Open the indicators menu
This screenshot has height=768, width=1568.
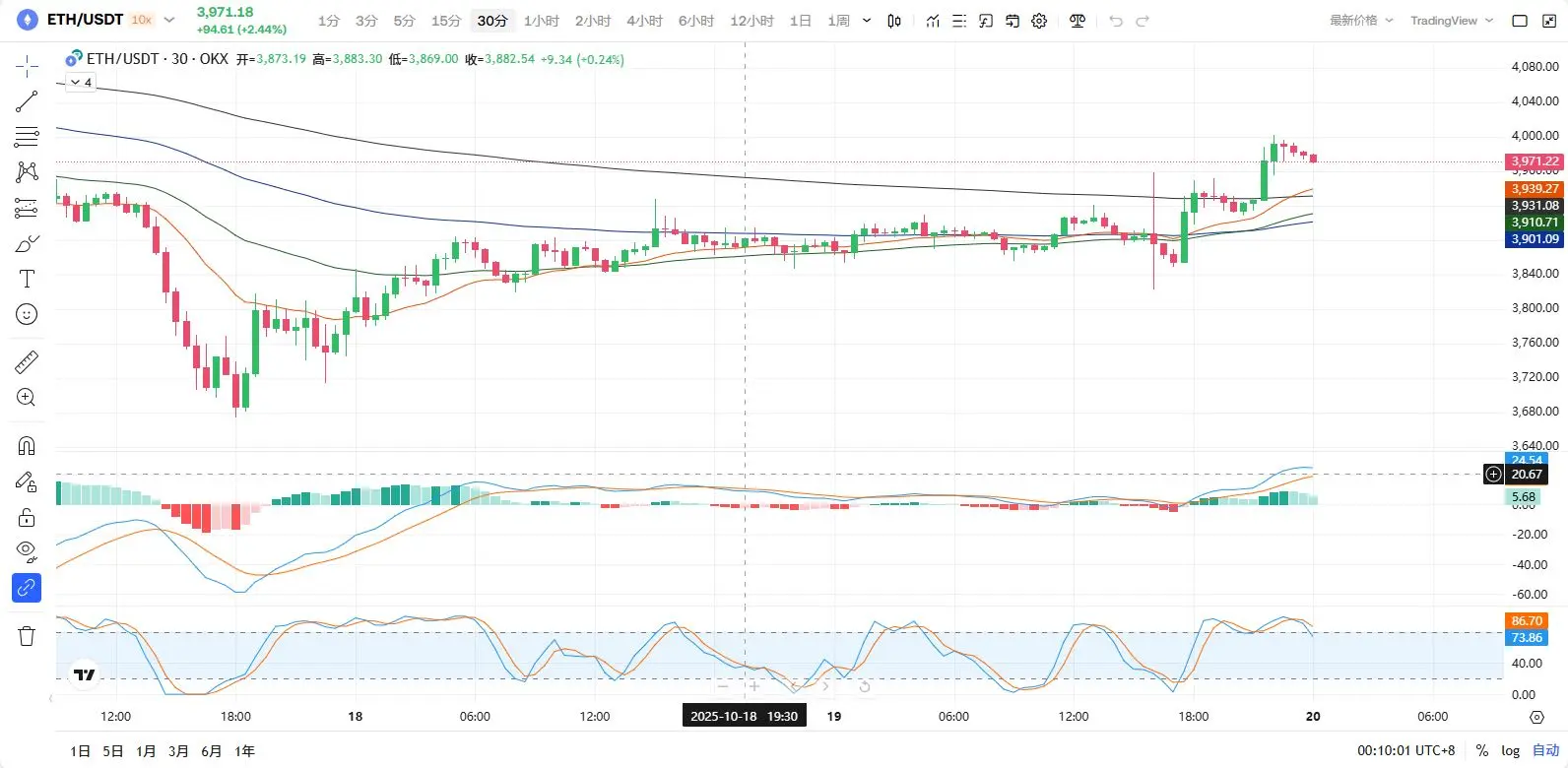(x=933, y=21)
